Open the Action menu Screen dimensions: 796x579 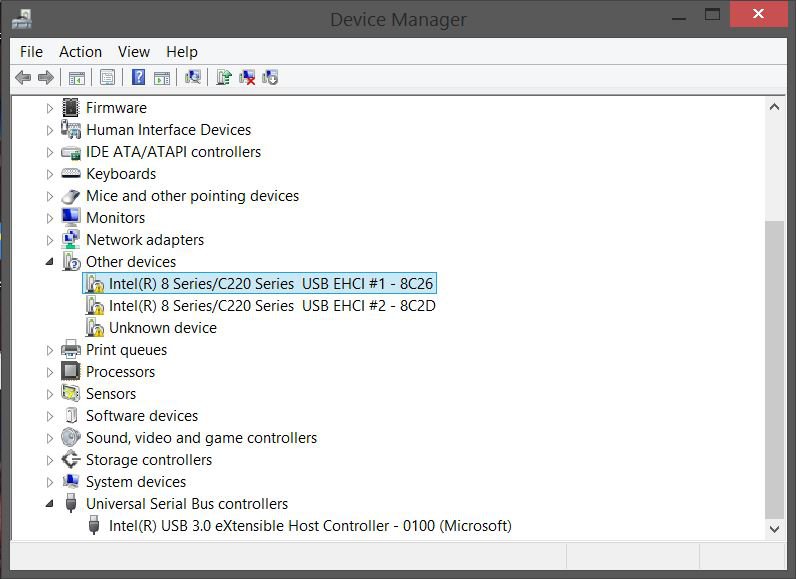(80, 52)
